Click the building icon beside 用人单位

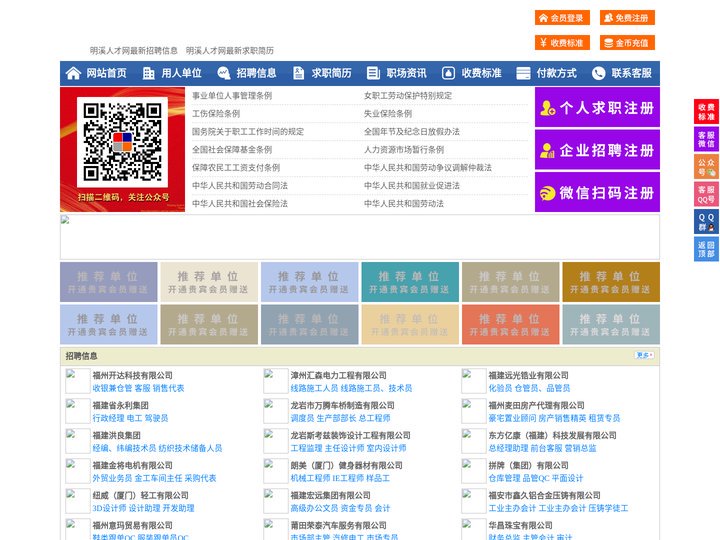pyautogui.click(x=148, y=73)
